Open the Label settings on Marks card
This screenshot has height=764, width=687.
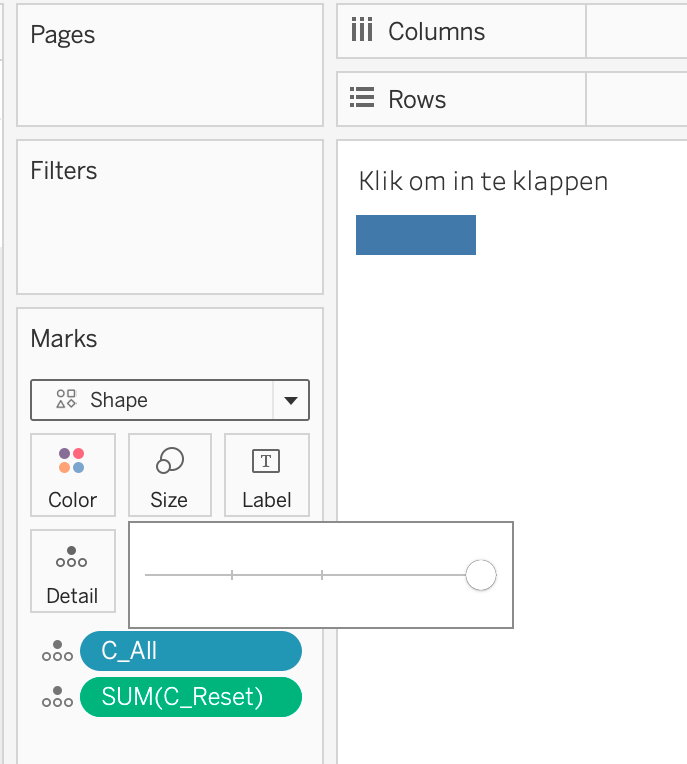coord(266,474)
